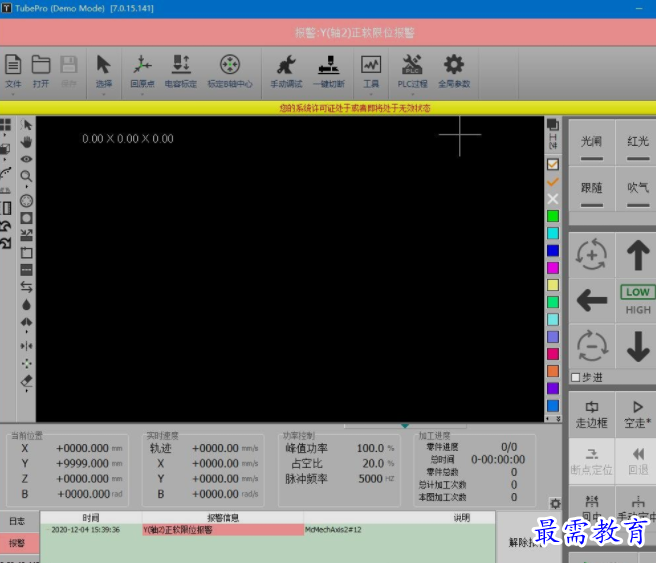Select the bright green layer color swatch

[553, 216]
